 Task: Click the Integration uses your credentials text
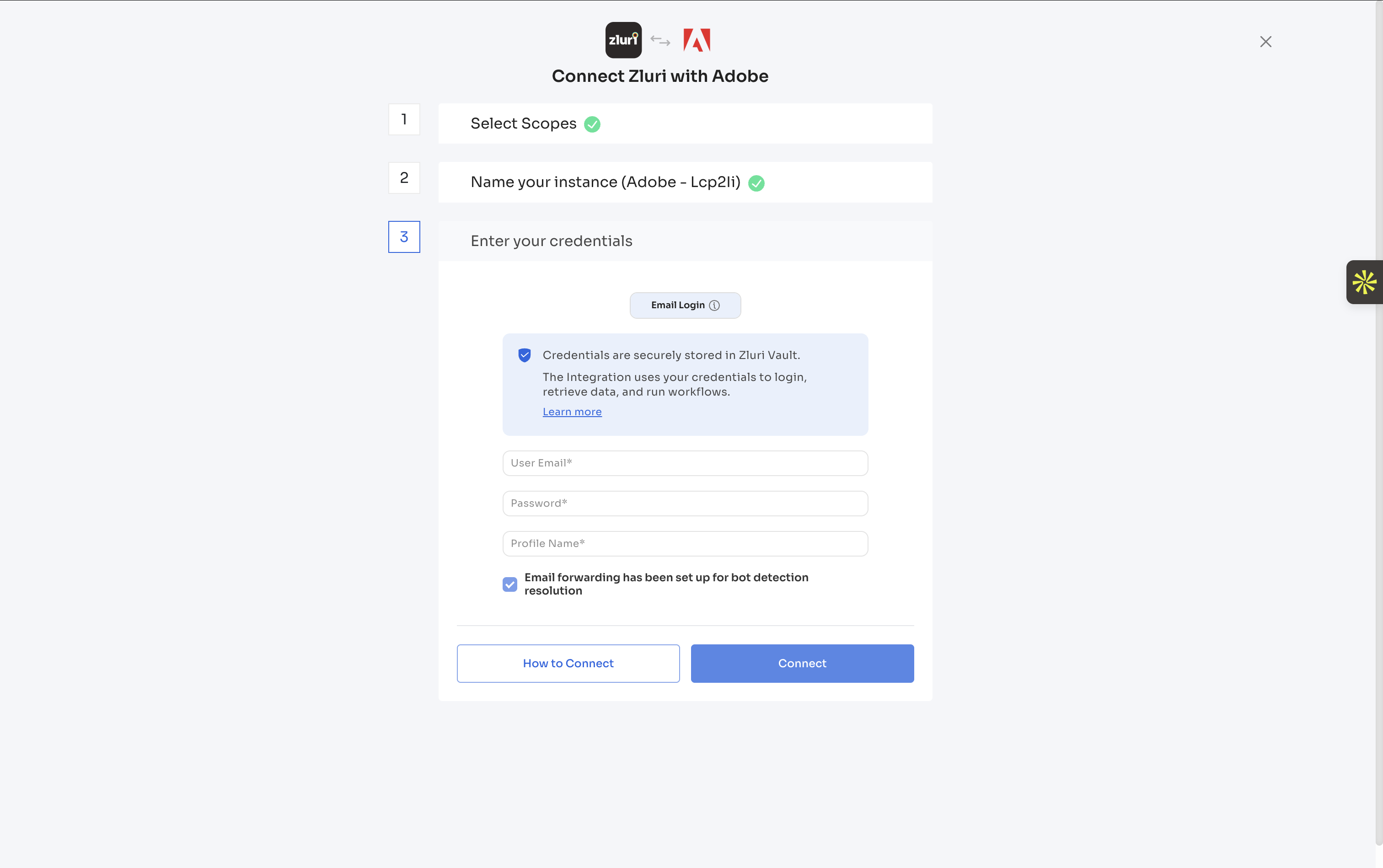click(x=675, y=385)
